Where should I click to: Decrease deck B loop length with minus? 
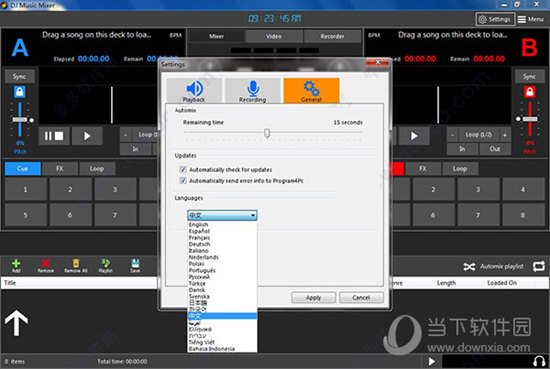[x=452, y=135]
